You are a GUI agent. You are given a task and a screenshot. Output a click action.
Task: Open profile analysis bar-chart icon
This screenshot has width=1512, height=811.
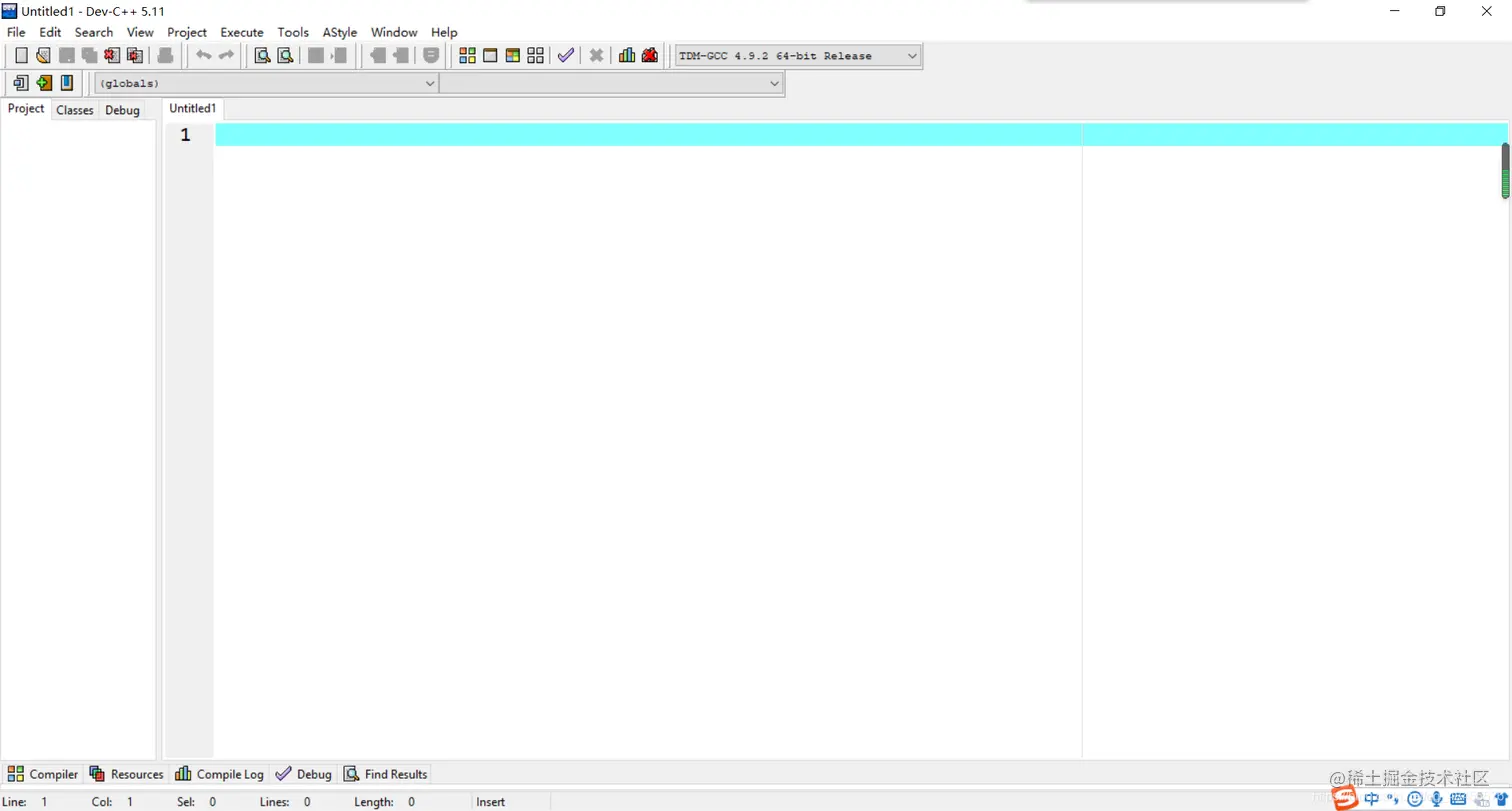[627, 56]
